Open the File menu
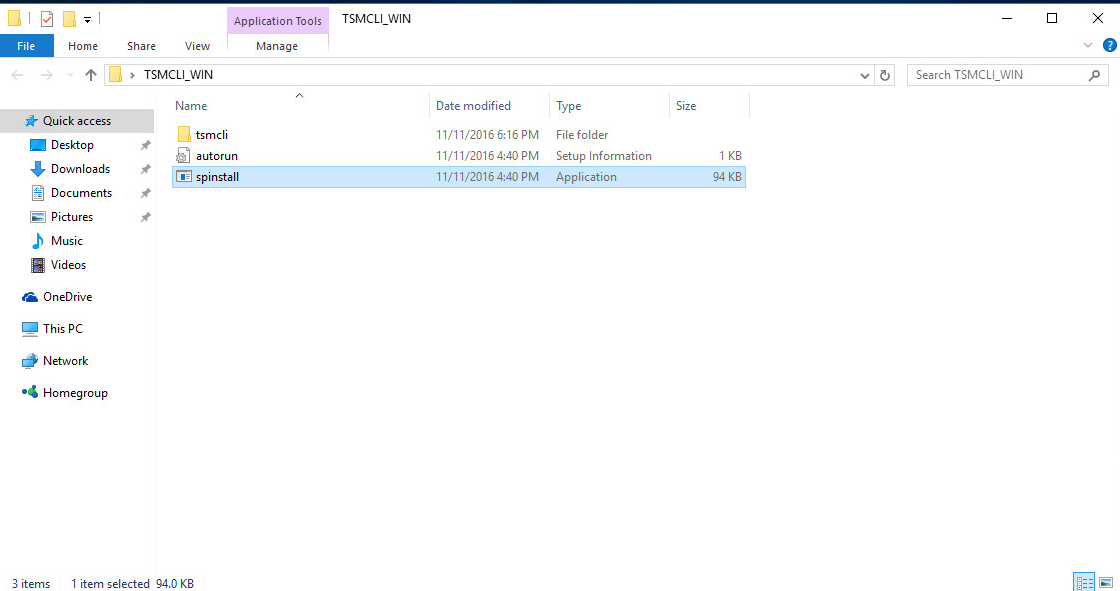The width and height of the screenshot is (1120, 591). pos(26,46)
